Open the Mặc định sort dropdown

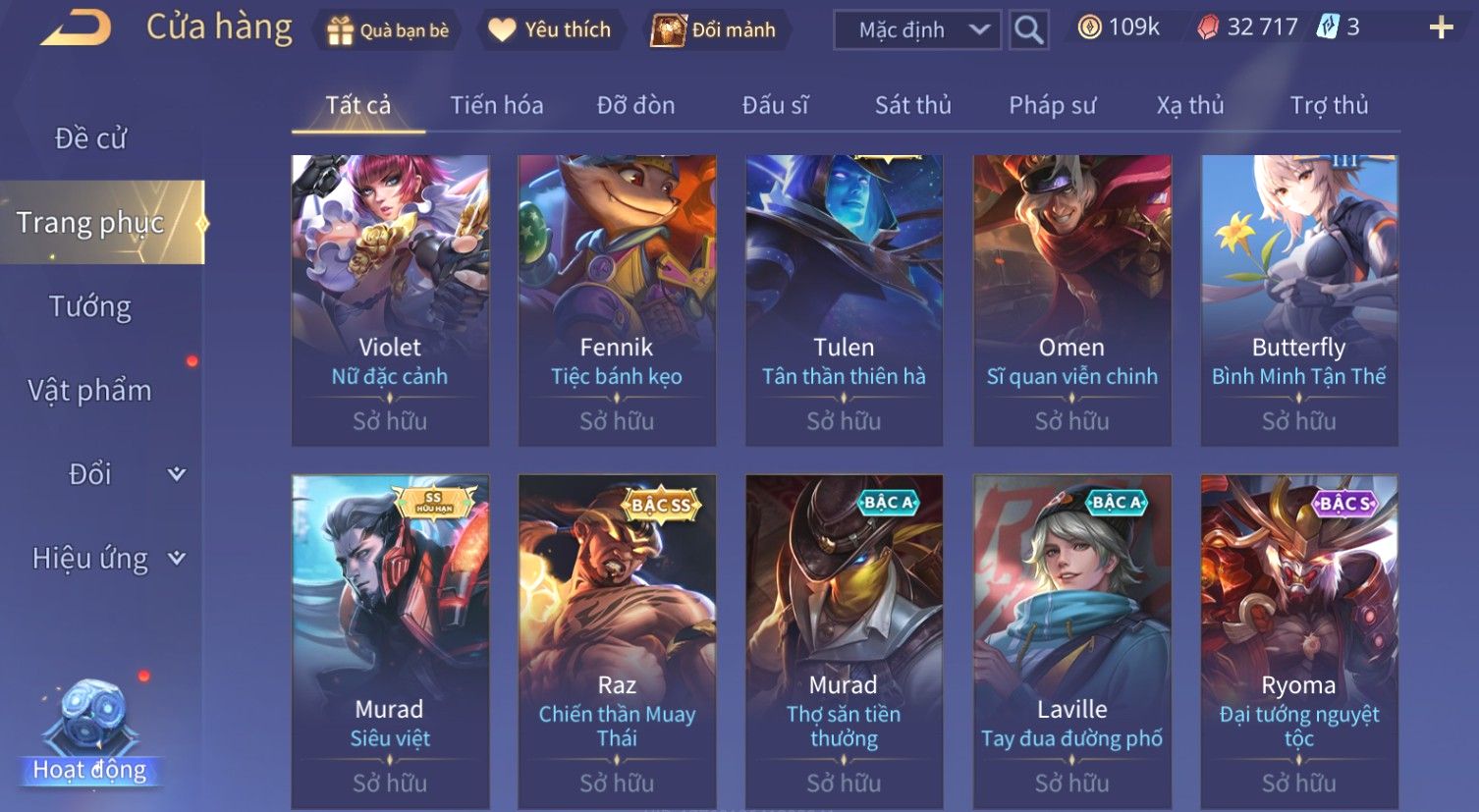pos(917,30)
